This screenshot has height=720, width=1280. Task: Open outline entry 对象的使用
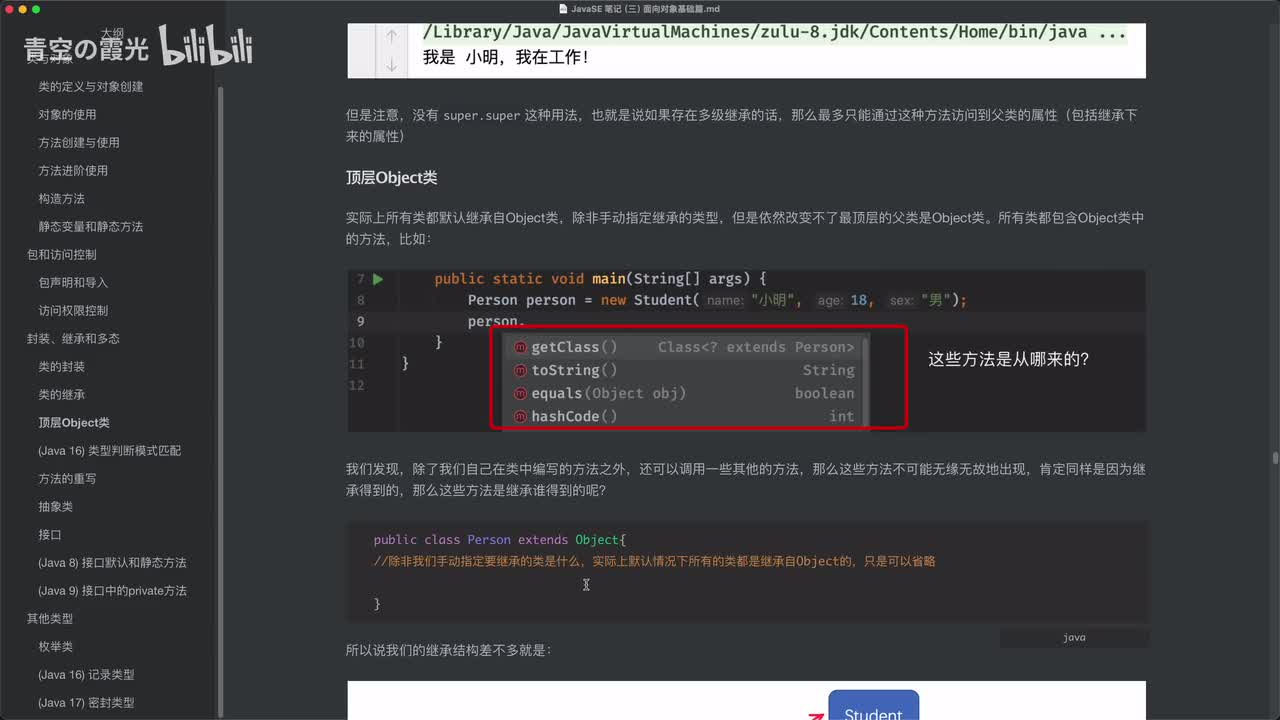(x=68, y=115)
